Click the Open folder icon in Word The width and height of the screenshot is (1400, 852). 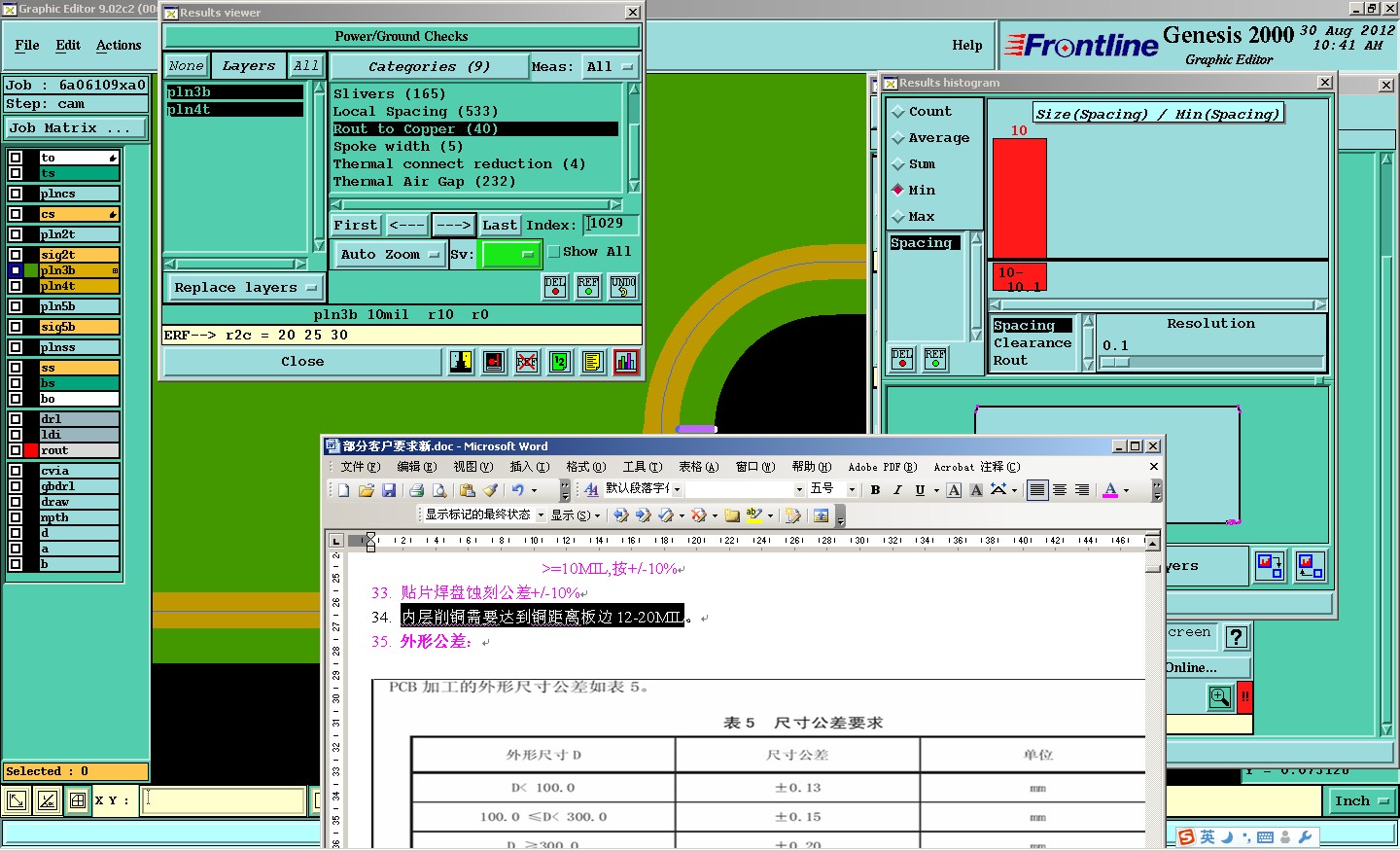pos(366,490)
